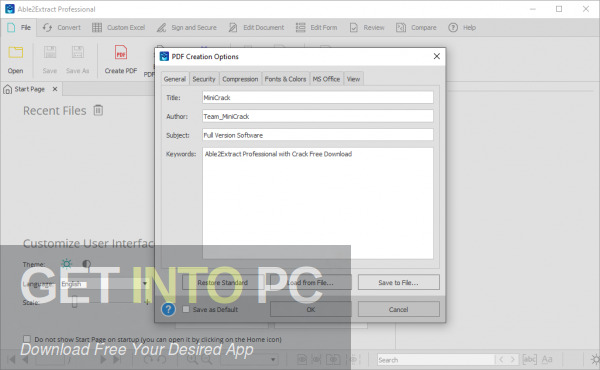600x370 pixels.
Task: Enable Save as Default checkbox
Action: pos(186,309)
